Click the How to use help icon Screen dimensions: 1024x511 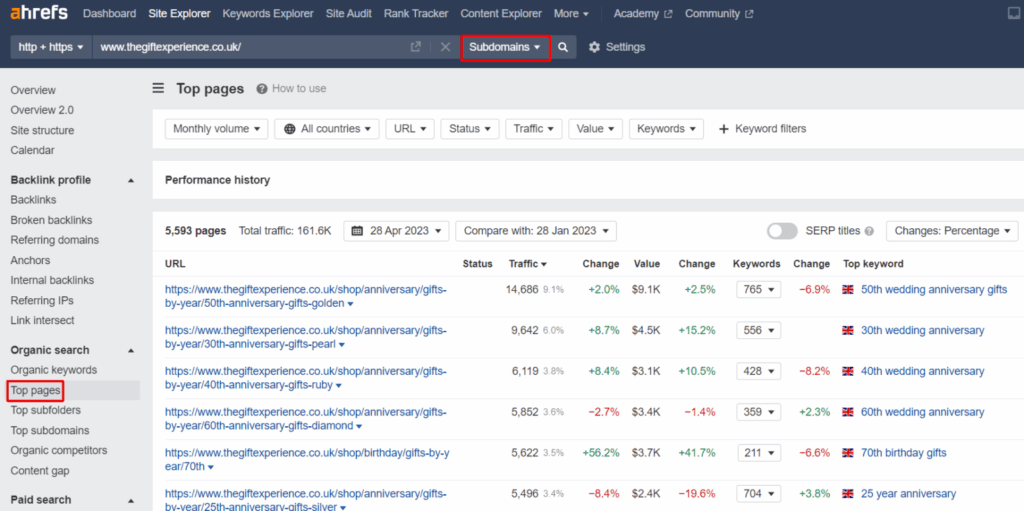tap(262, 89)
